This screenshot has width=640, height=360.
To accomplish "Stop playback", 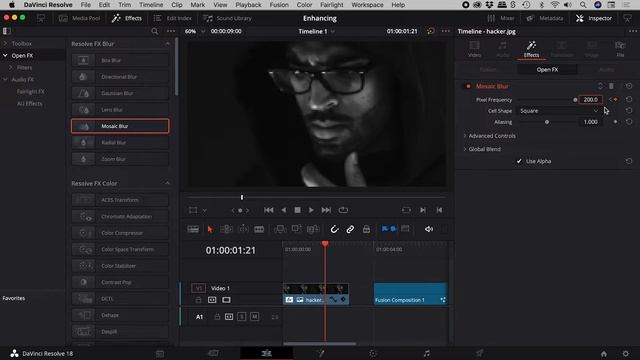I will point(297,210).
